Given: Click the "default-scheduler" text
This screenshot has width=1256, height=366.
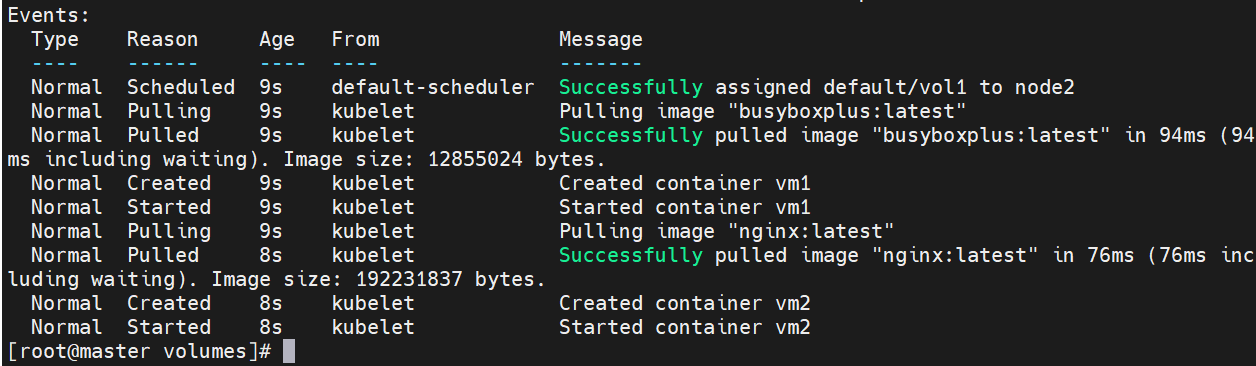Looking at the screenshot, I should 433,88.
